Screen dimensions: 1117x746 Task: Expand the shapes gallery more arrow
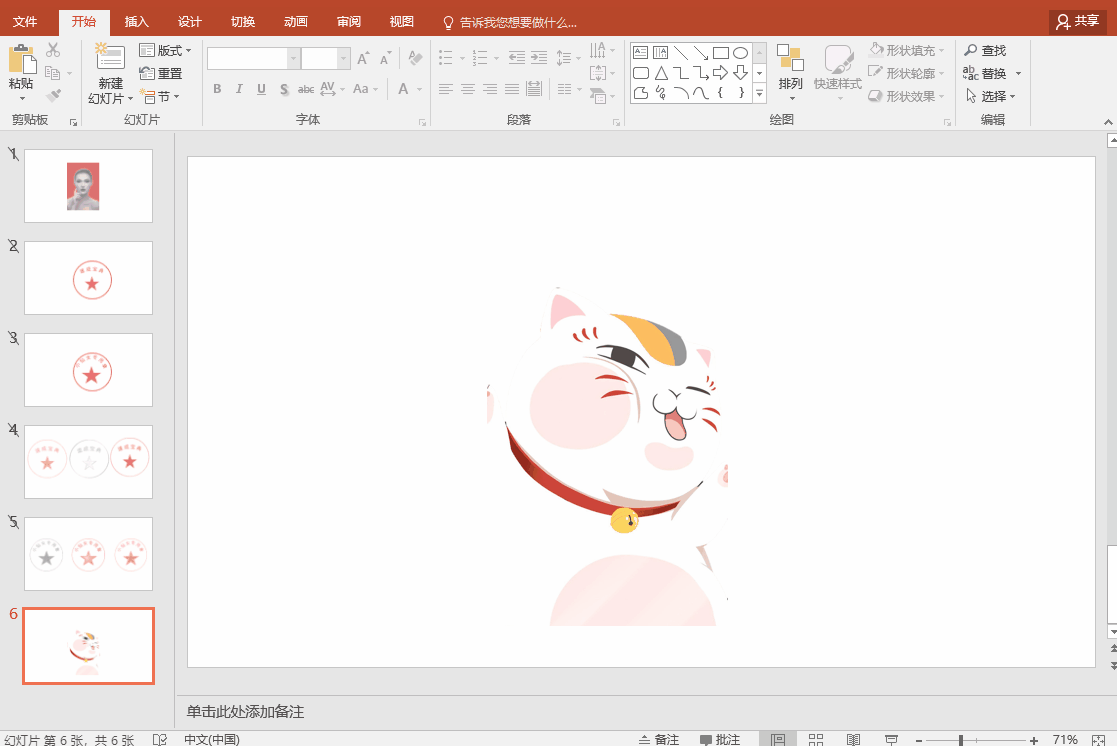[759, 93]
